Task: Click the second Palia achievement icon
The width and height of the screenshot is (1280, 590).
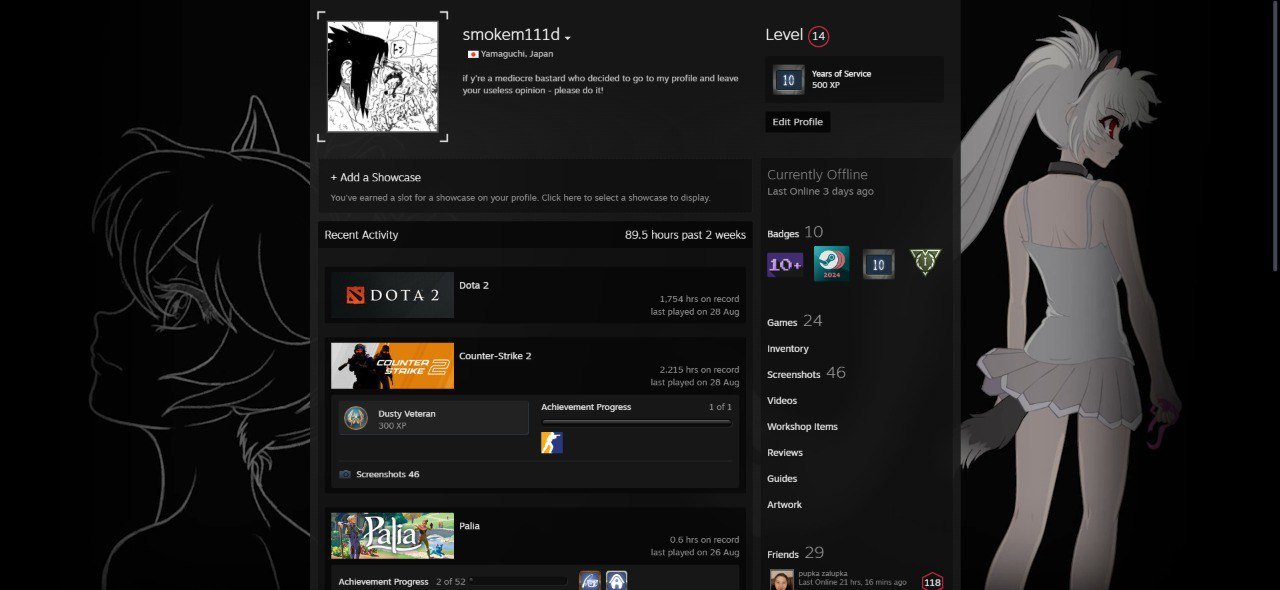Action: [616, 581]
